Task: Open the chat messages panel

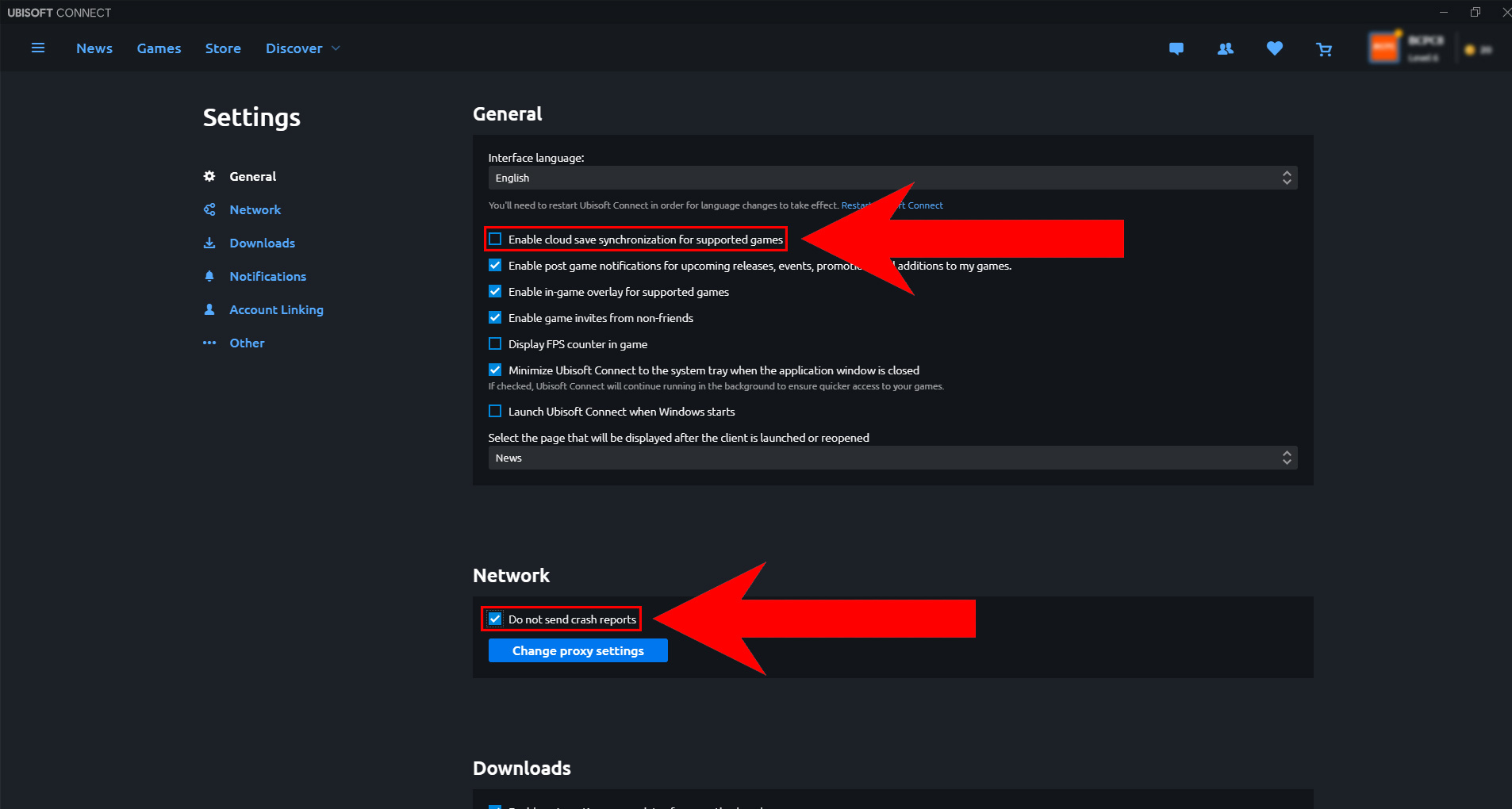Action: [1176, 48]
